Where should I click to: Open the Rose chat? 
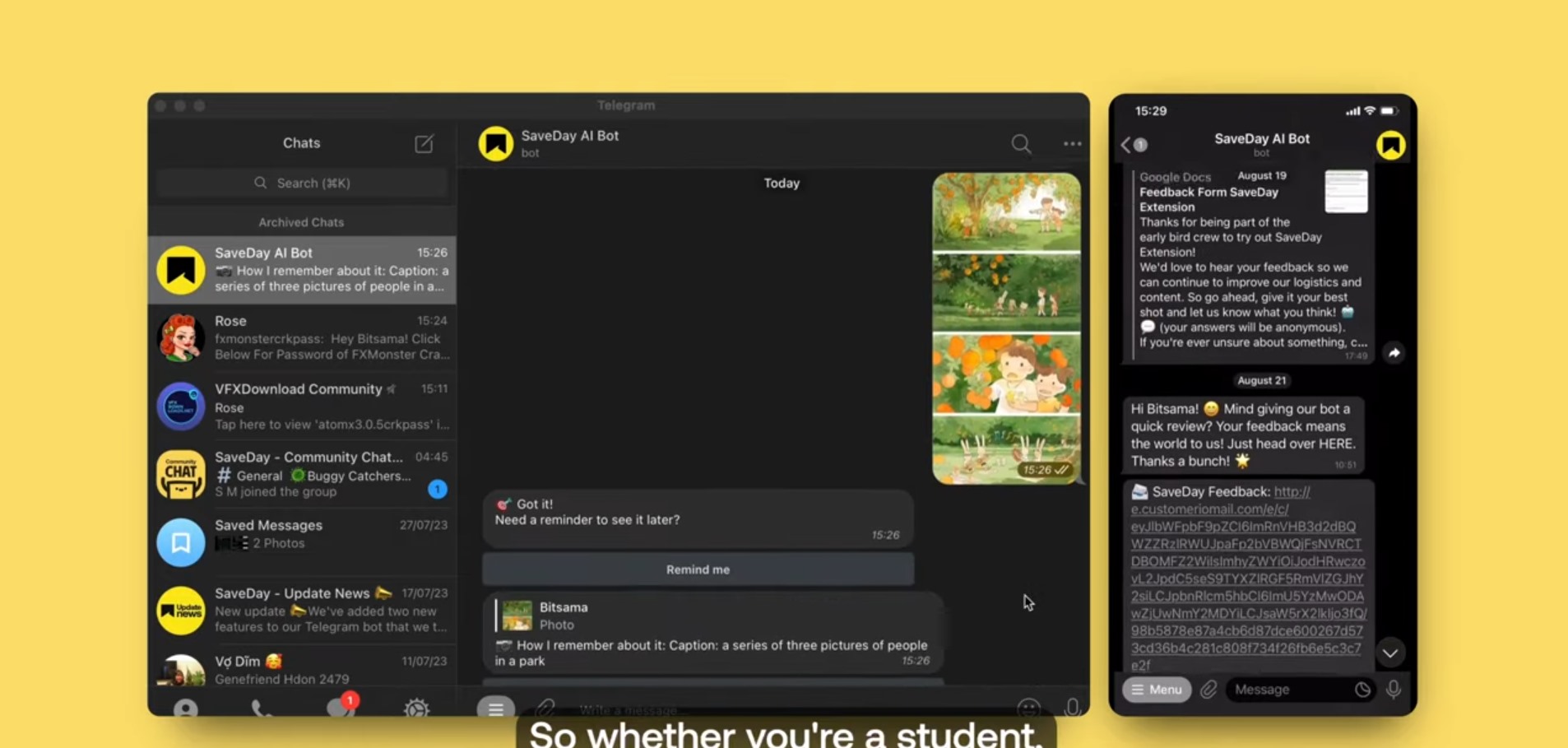coord(302,337)
